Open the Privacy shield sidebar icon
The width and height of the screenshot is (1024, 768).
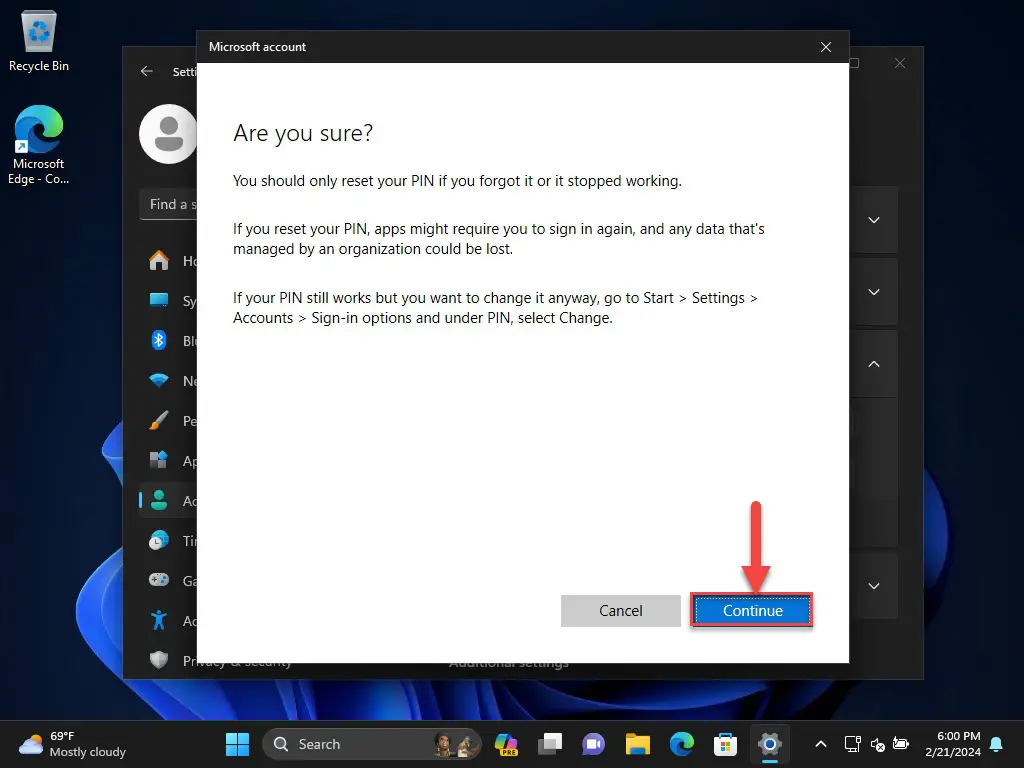tap(159, 660)
